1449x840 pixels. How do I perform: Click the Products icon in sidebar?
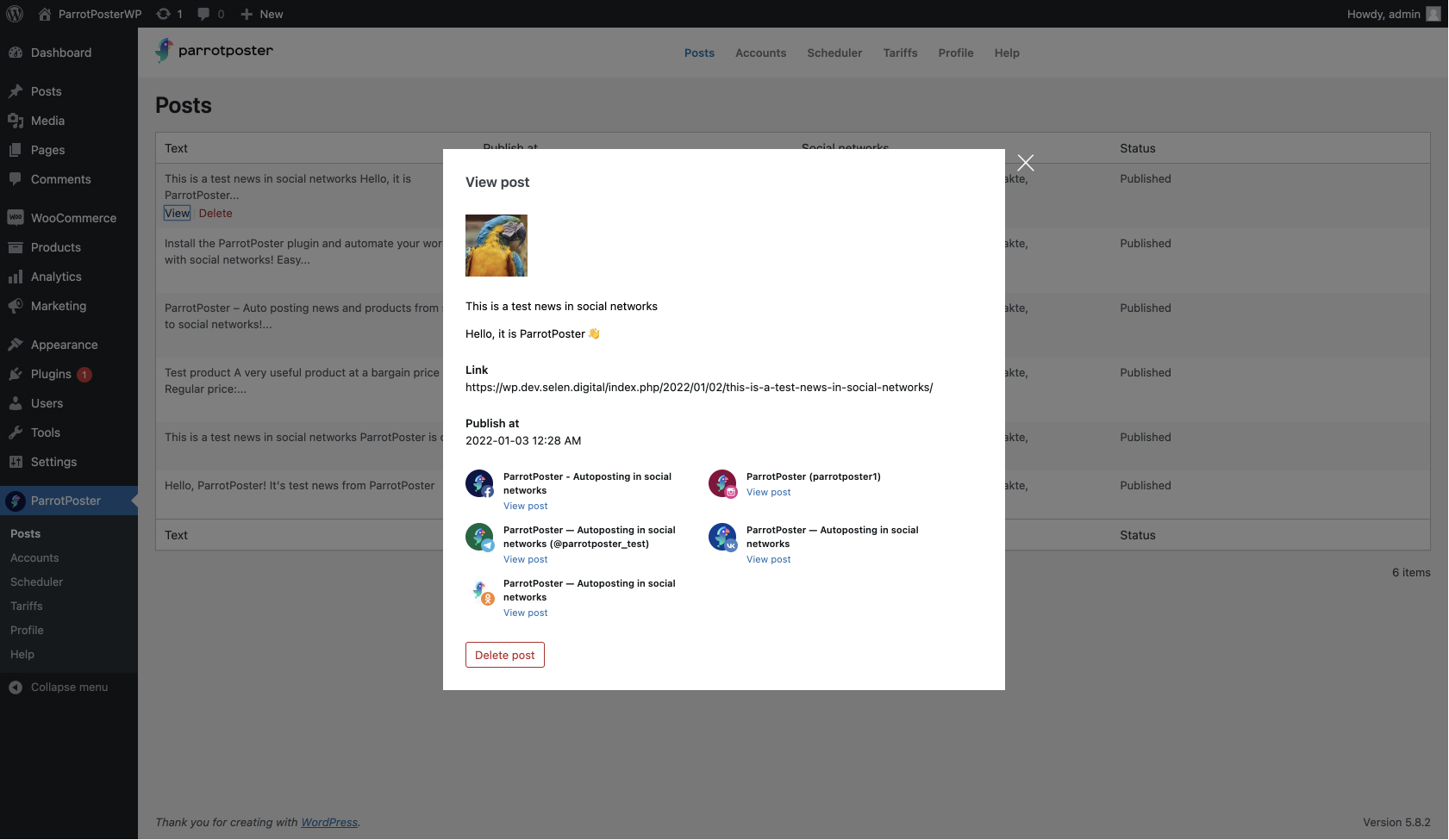point(16,247)
